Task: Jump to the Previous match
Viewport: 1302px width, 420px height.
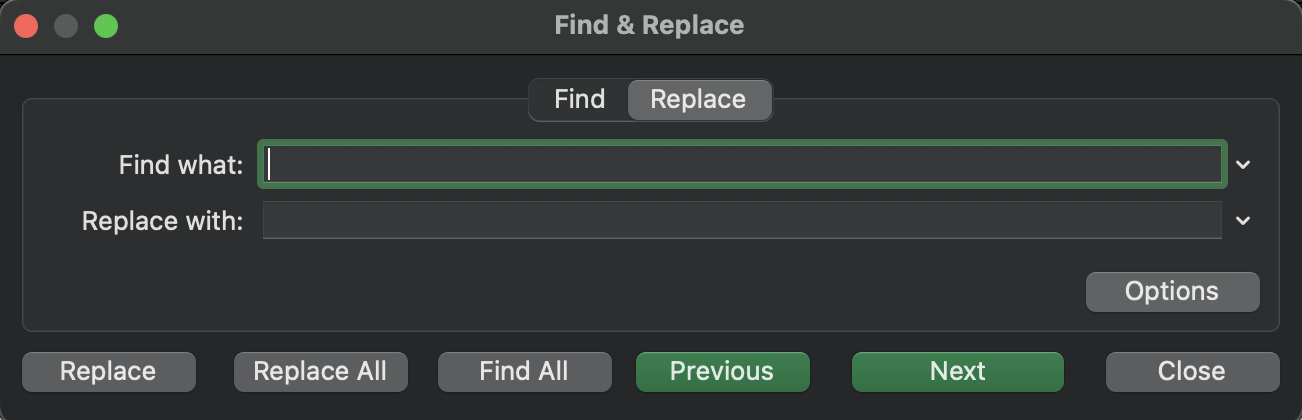Action: (722, 371)
